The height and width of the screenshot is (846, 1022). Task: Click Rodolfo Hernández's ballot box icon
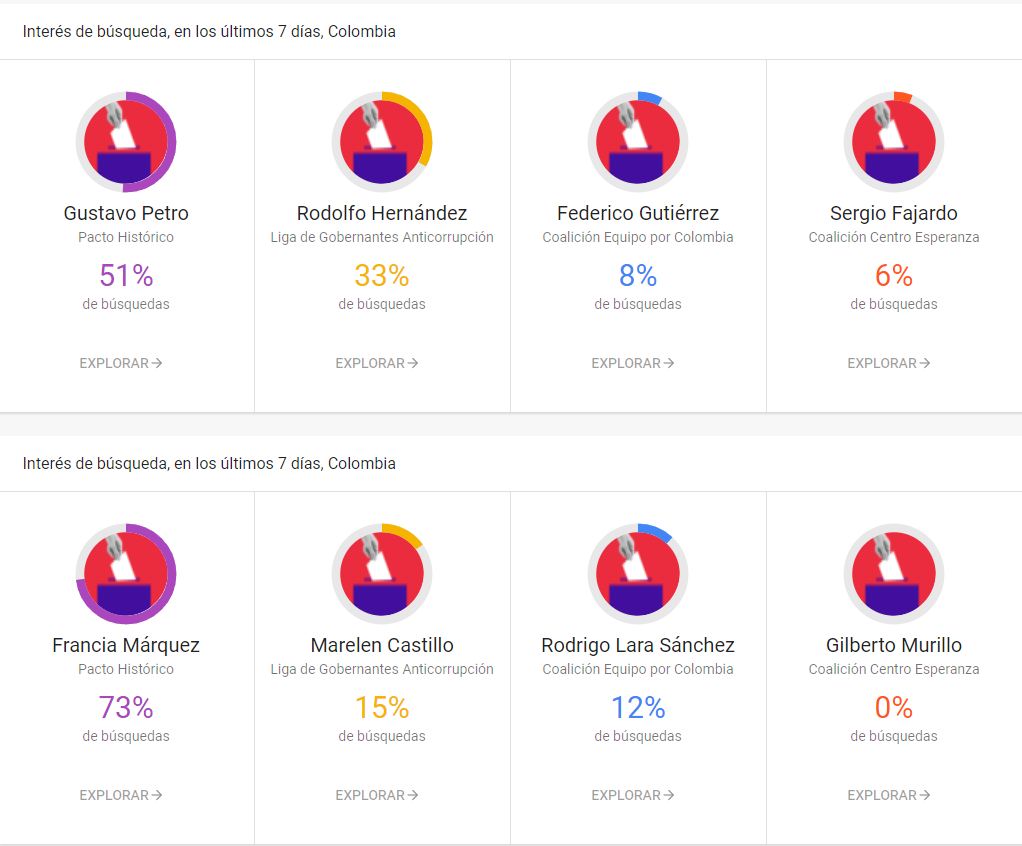(382, 142)
